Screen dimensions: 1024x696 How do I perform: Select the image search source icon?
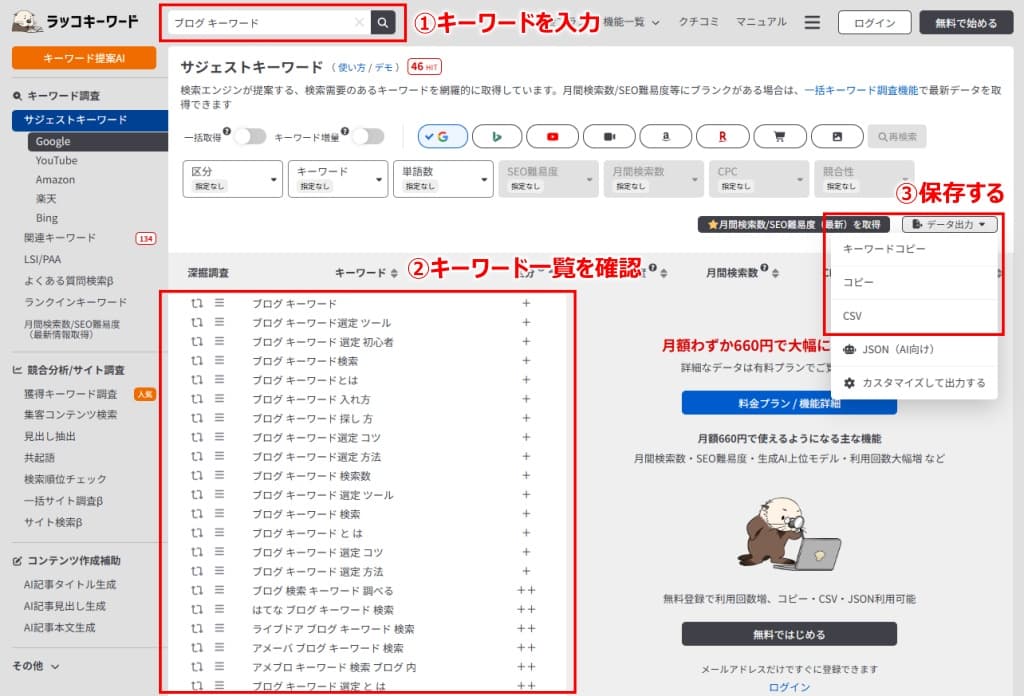(837, 135)
